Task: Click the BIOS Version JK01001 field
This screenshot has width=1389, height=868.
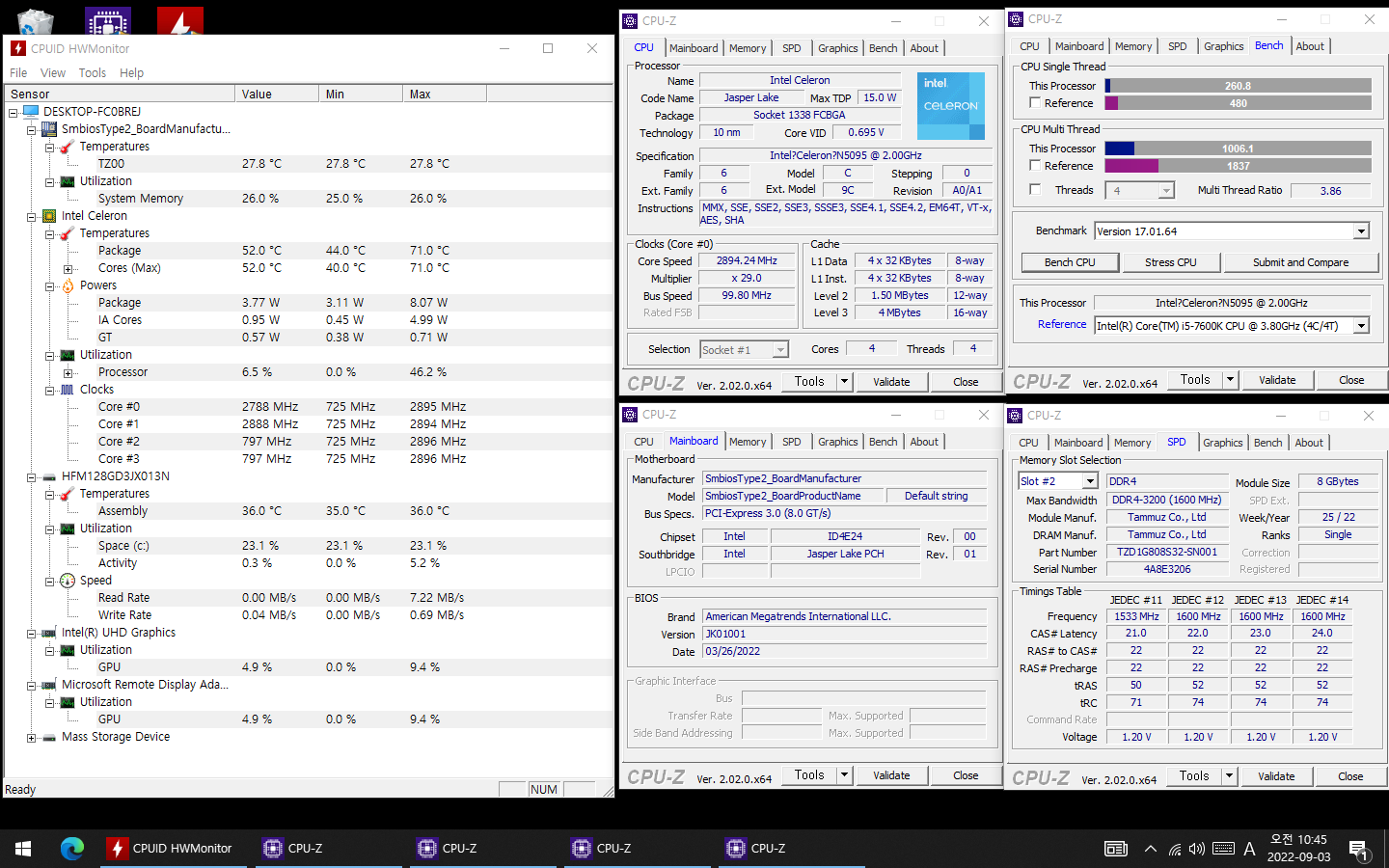Action: 844,635
